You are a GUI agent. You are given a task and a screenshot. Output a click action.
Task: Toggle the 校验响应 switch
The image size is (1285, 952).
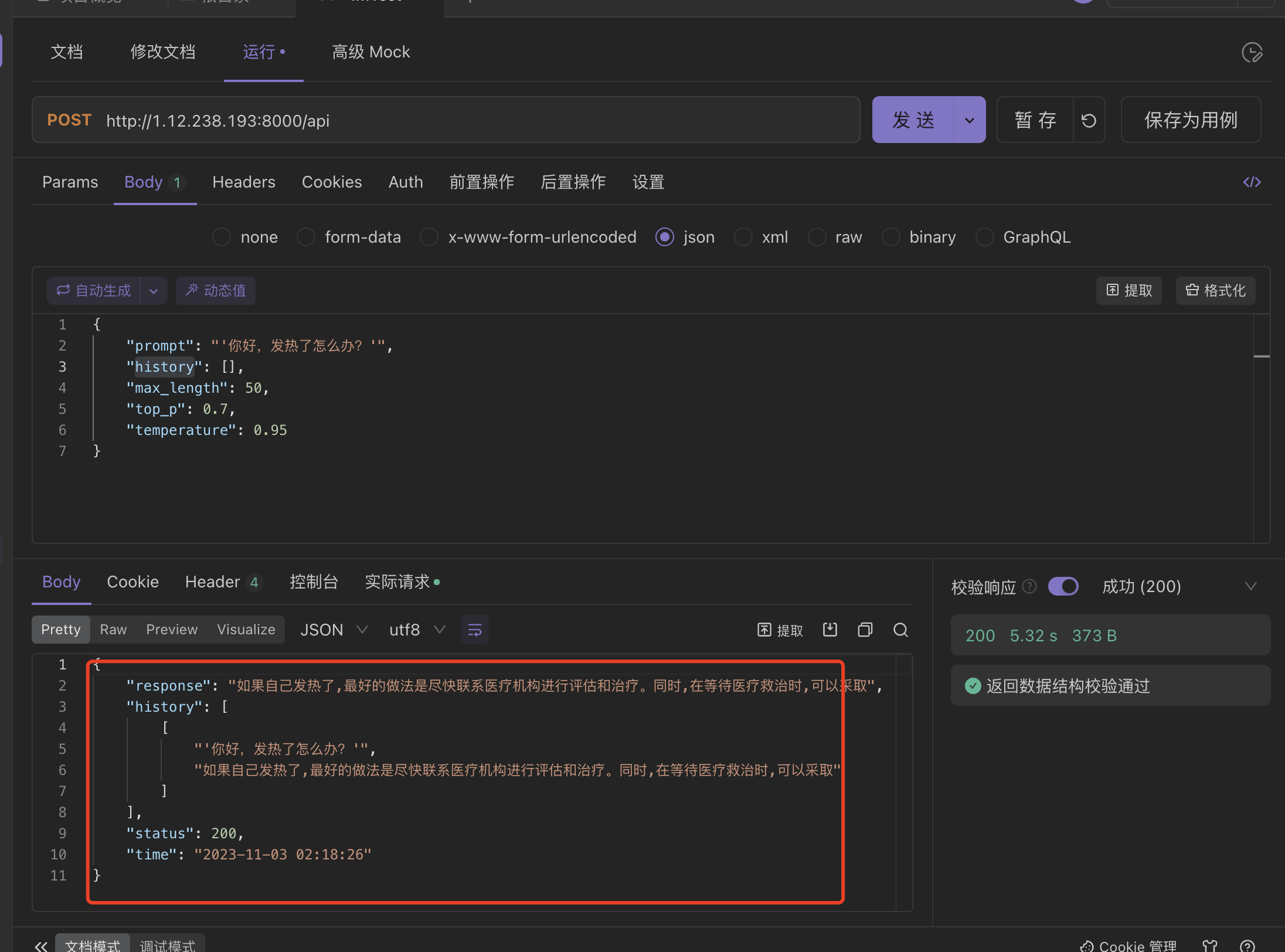pos(1063,586)
